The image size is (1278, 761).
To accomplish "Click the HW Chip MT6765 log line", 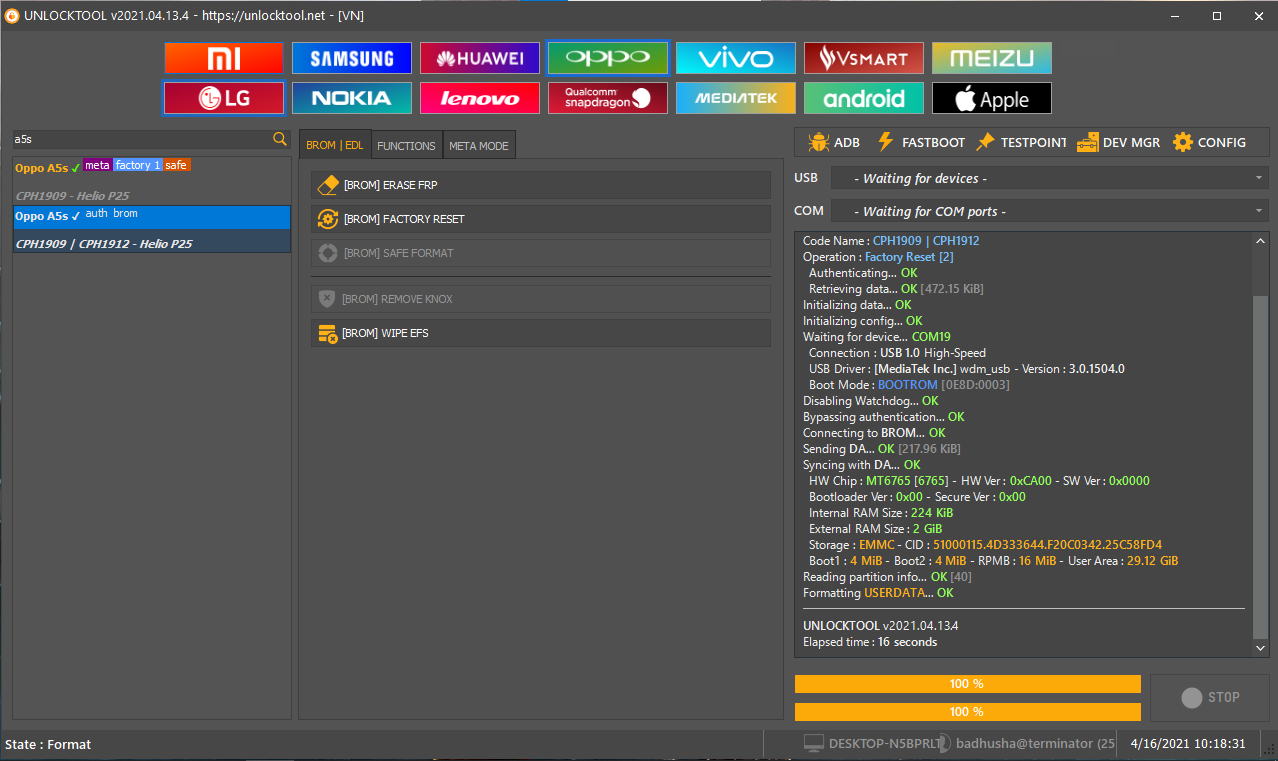I will click(979, 481).
